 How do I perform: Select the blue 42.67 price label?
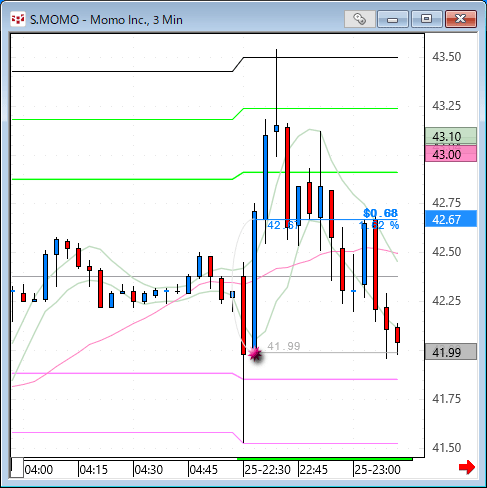[451, 219]
